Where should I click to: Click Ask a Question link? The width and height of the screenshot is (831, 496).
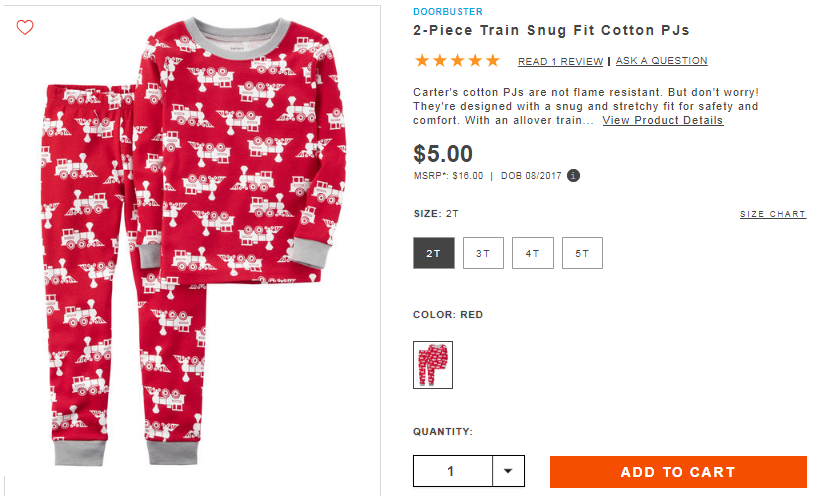[x=661, y=60]
